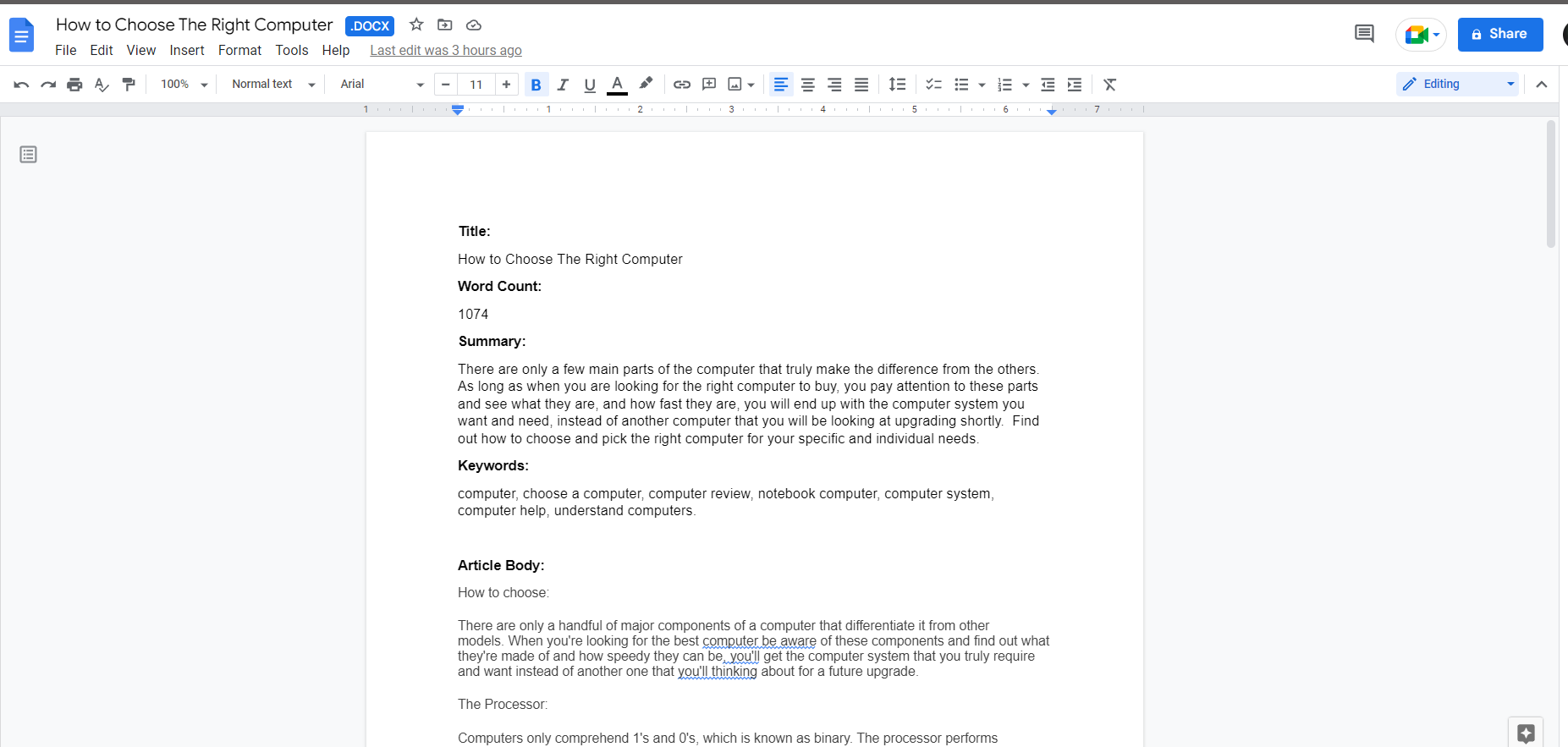
Task: Expand bulleted list style options
Action: coord(982,85)
